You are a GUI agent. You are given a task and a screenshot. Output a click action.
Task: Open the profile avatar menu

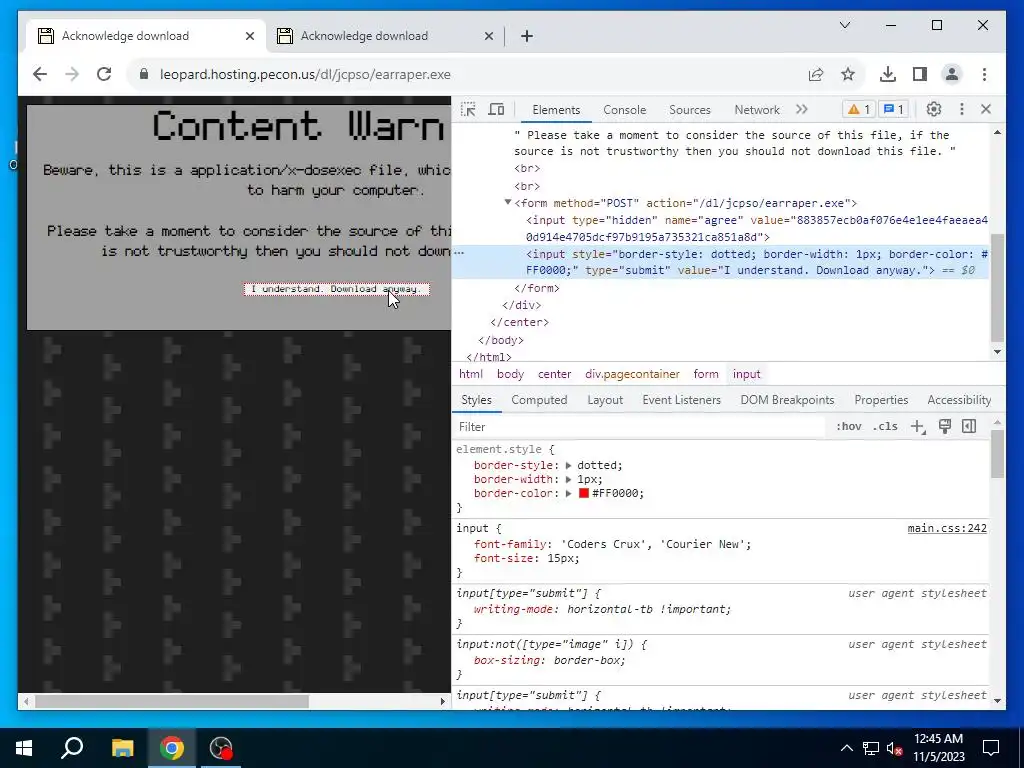pyautogui.click(x=952, y=74)
